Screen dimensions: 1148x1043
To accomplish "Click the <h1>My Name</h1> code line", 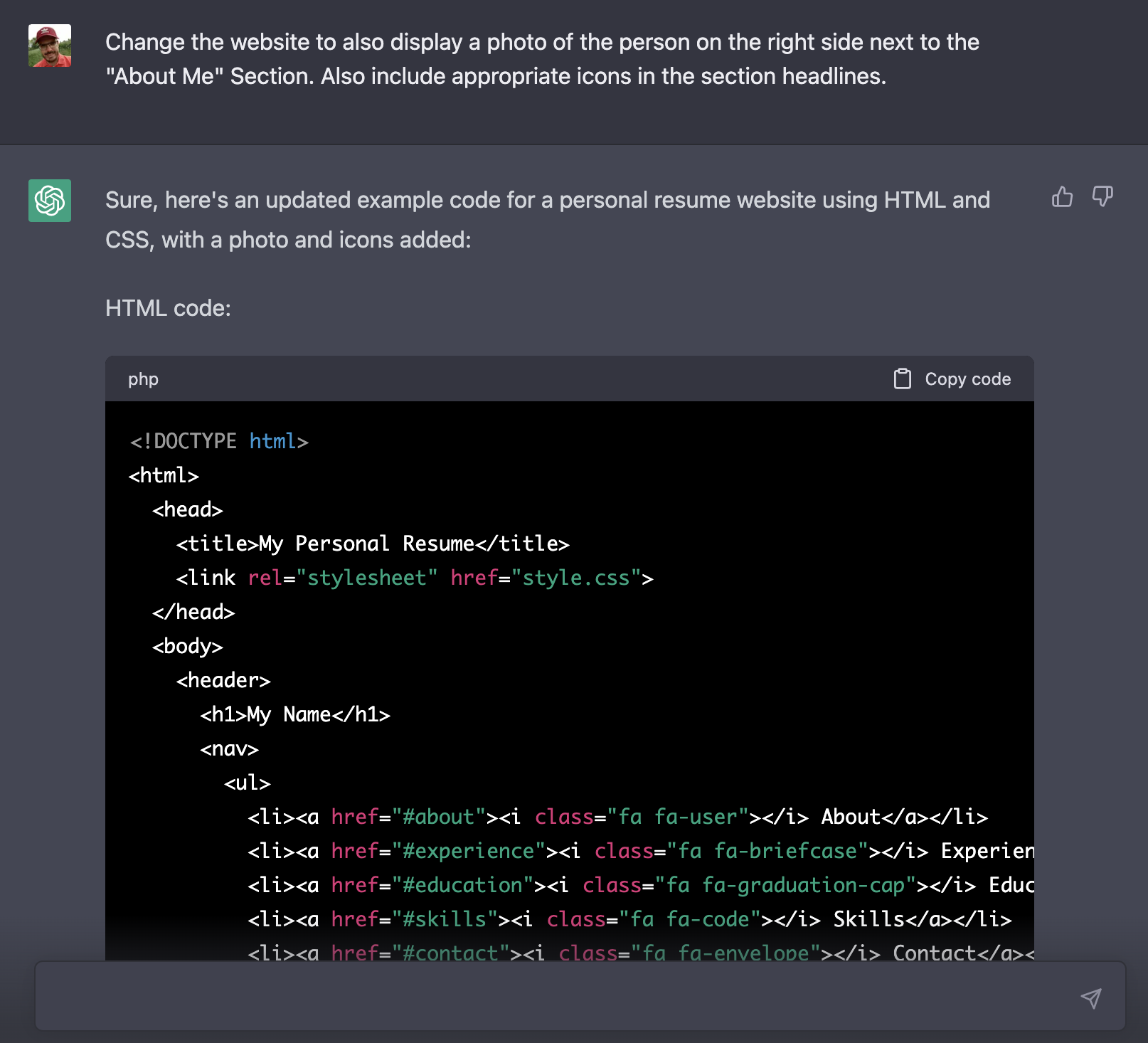I will (x=295, y=714).
